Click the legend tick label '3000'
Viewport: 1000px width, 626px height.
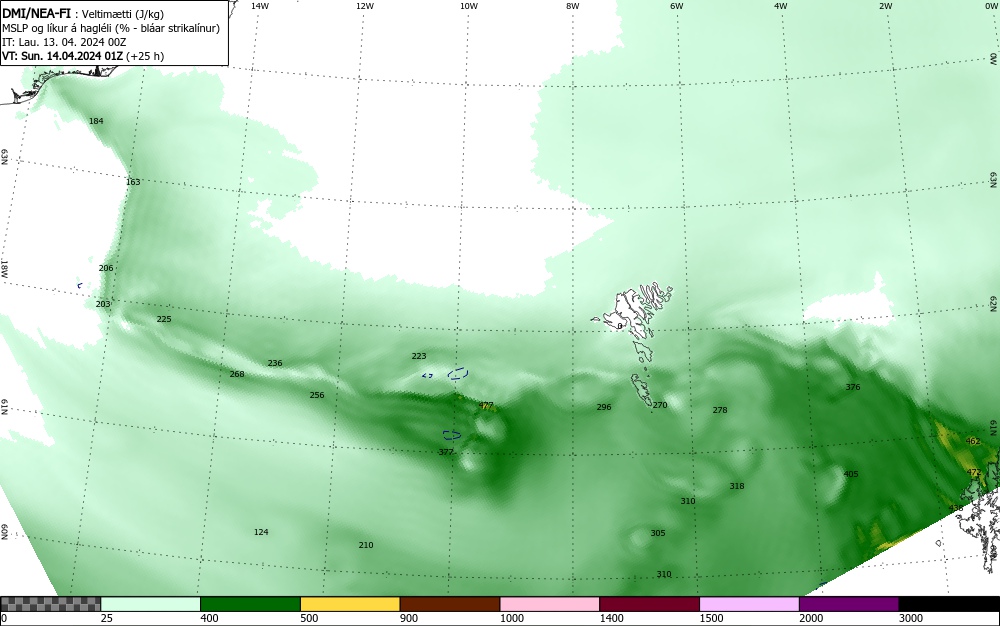(x=911, y=618)
